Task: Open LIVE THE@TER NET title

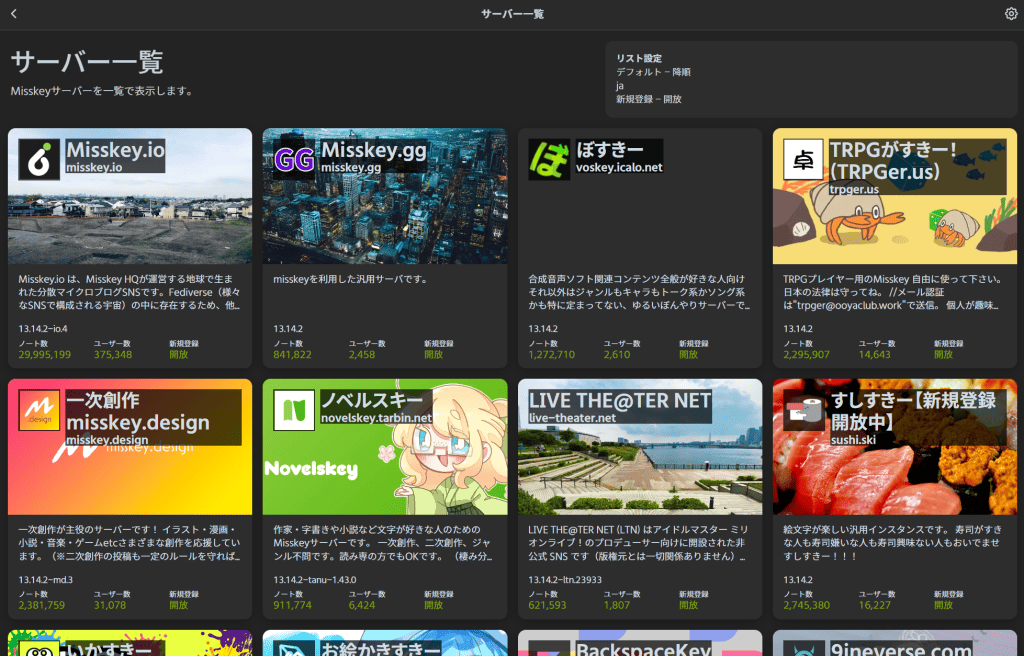Action: coord(619,401)
